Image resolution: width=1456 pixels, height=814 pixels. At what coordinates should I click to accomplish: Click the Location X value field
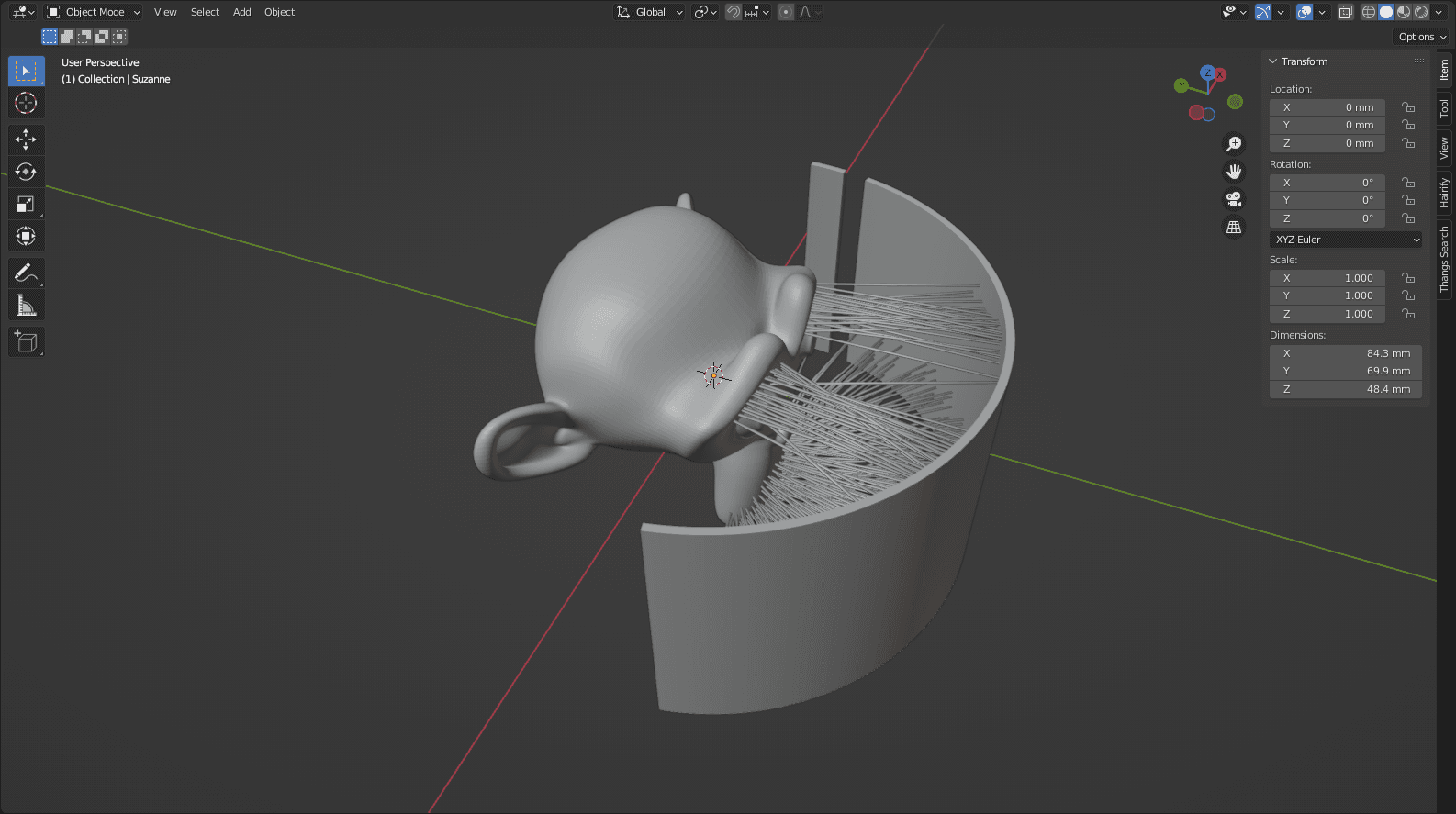(x=1327, y=107)
